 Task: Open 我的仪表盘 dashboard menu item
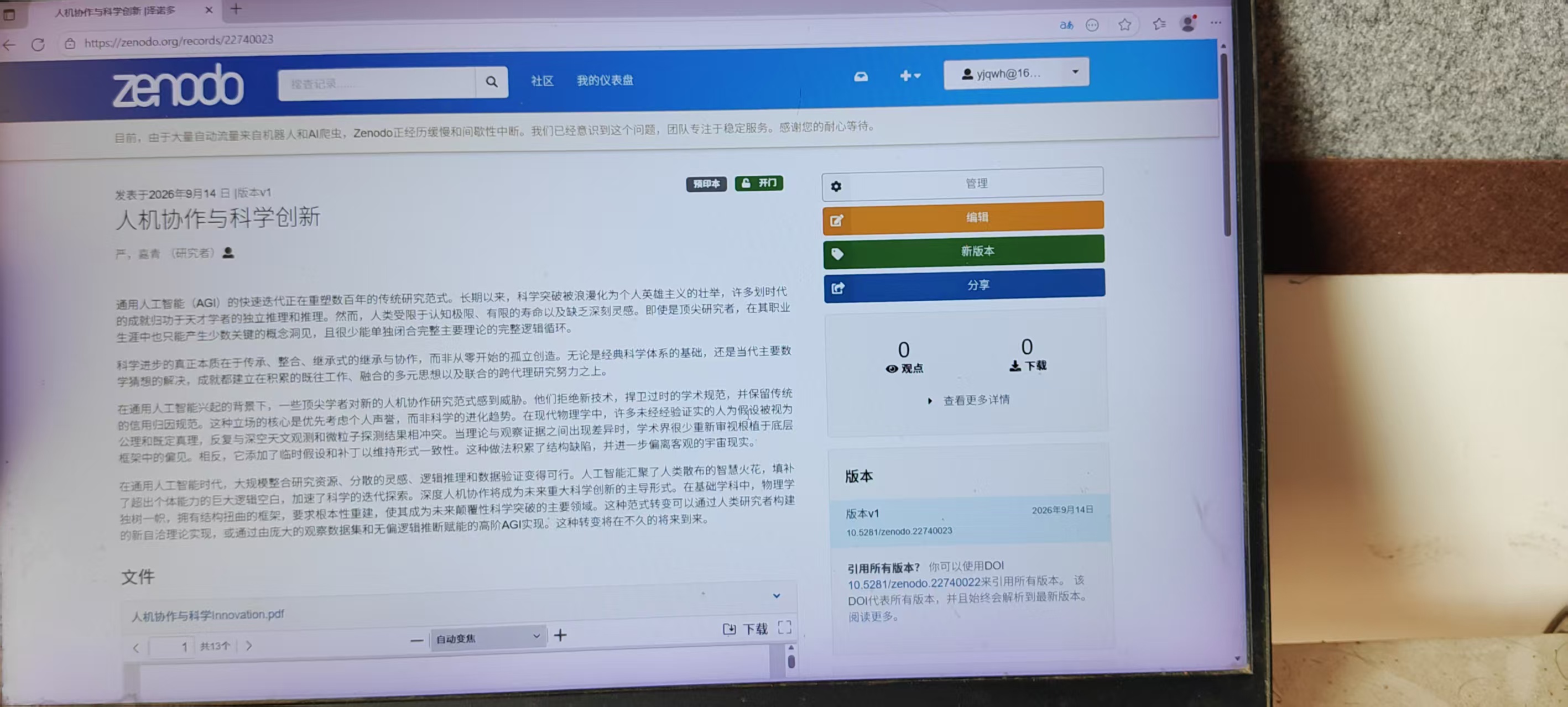tap(605, 80)
